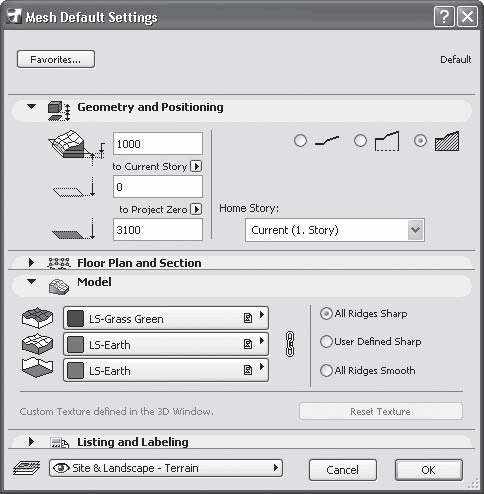Click the help question mark icon
The image size is (484, 494).
point(444,17)
